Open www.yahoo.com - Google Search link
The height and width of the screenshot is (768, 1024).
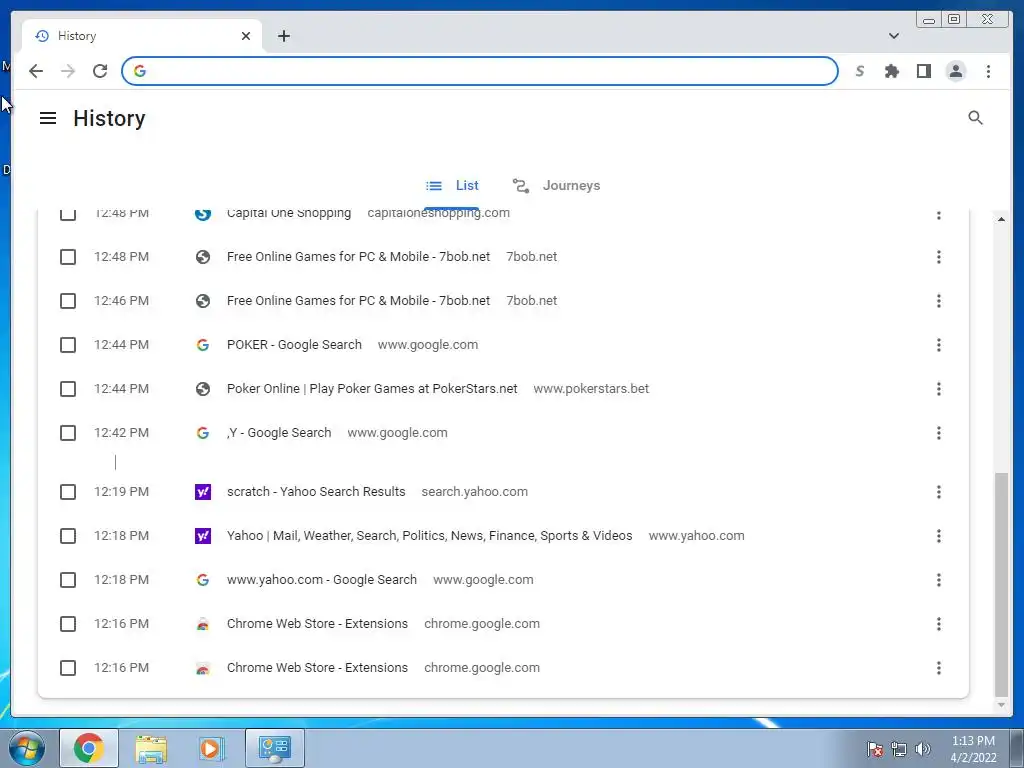pos(321,580)
